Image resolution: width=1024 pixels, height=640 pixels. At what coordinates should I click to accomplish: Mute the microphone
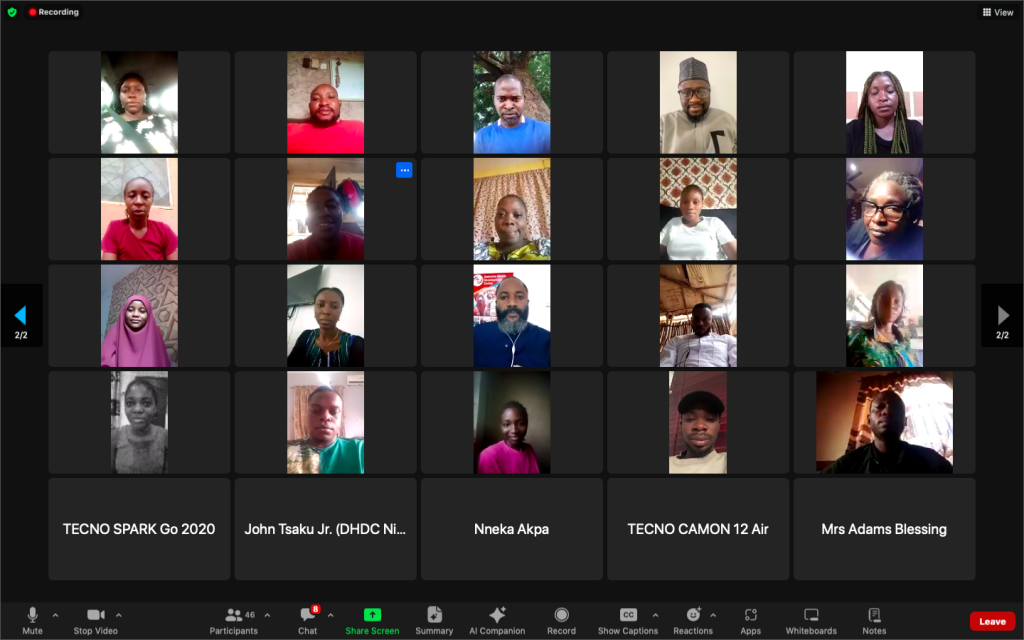coord(32,620)
